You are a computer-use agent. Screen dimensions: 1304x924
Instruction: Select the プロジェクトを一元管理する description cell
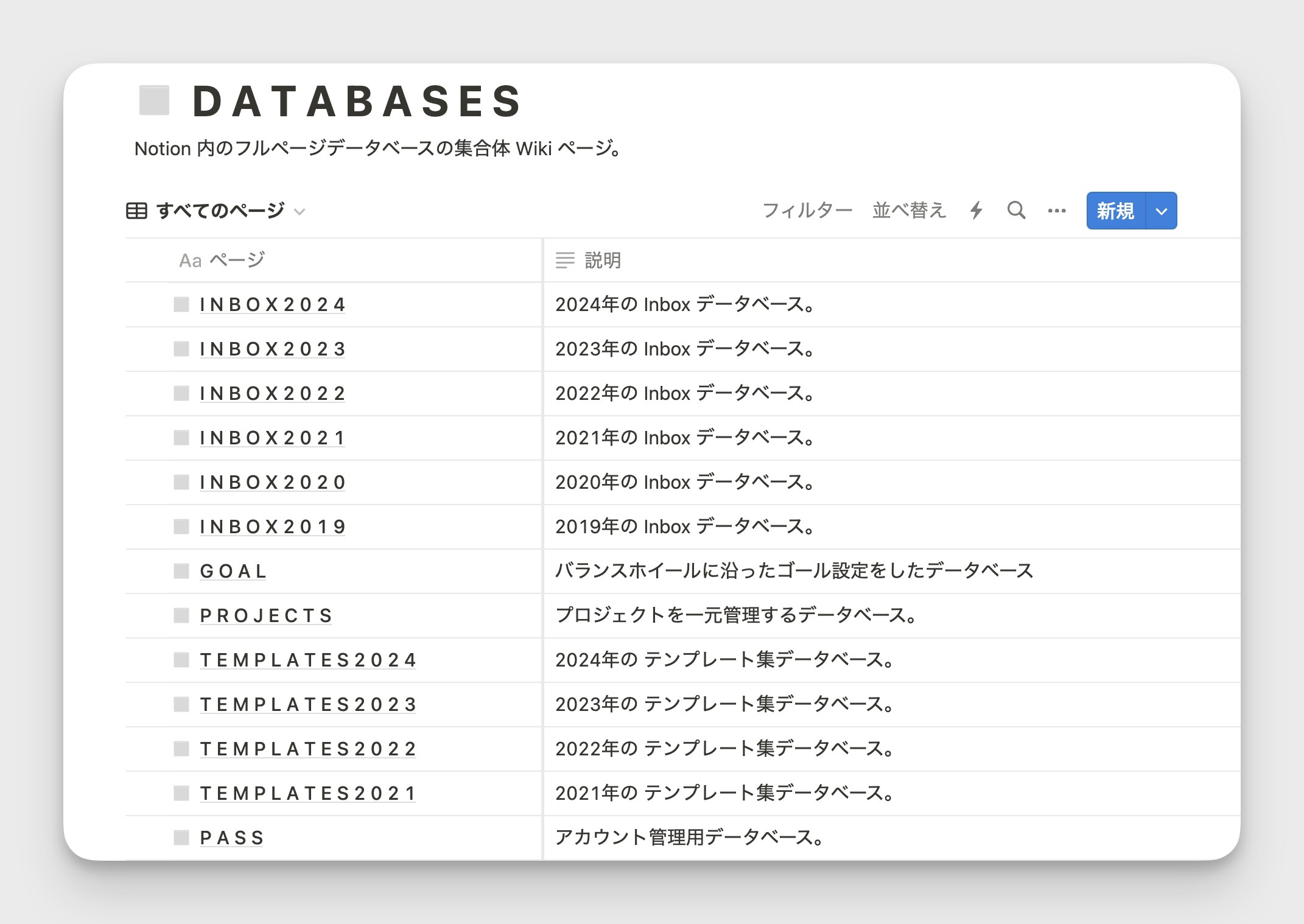click(892, 615)
